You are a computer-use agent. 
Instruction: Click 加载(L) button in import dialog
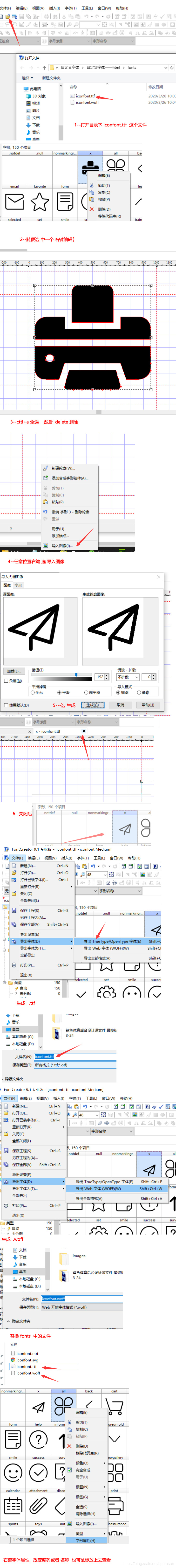pyautogui.click(x=14, y=671)
